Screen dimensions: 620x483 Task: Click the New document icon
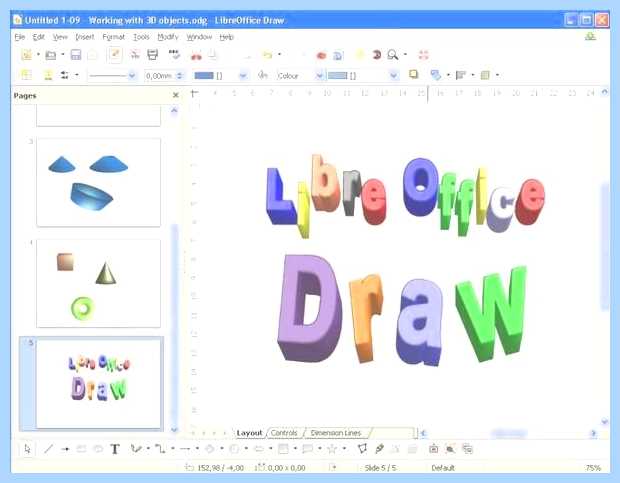[26, 55]
